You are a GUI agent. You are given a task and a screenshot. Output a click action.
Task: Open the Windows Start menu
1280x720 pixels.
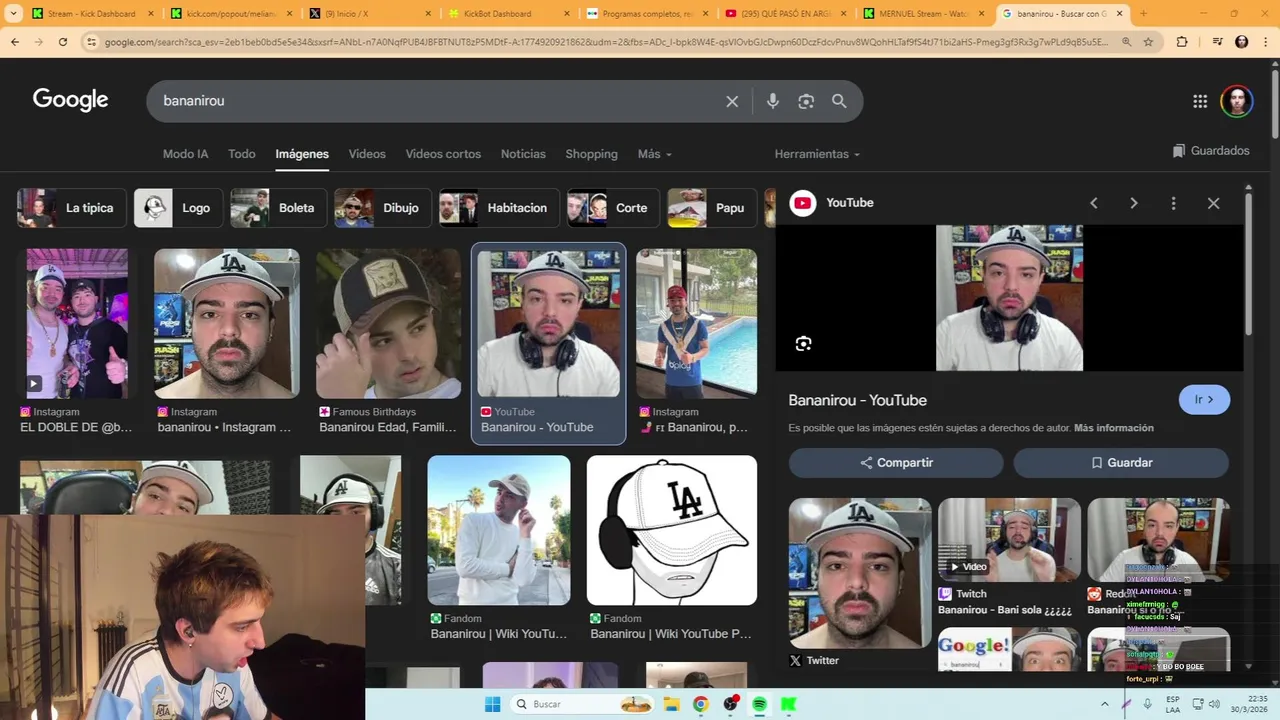pos(492,704)
